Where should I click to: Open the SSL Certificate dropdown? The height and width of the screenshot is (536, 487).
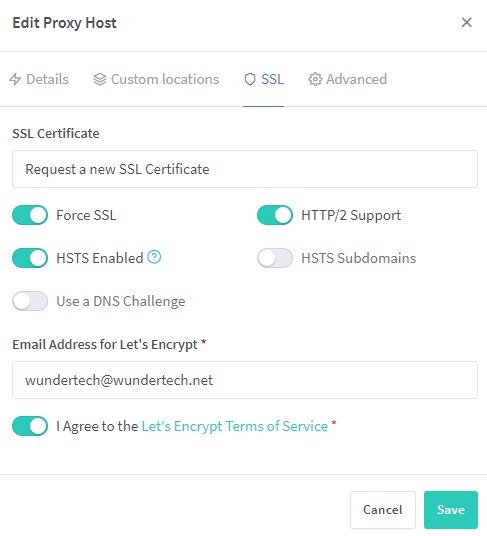coord(245,169)
